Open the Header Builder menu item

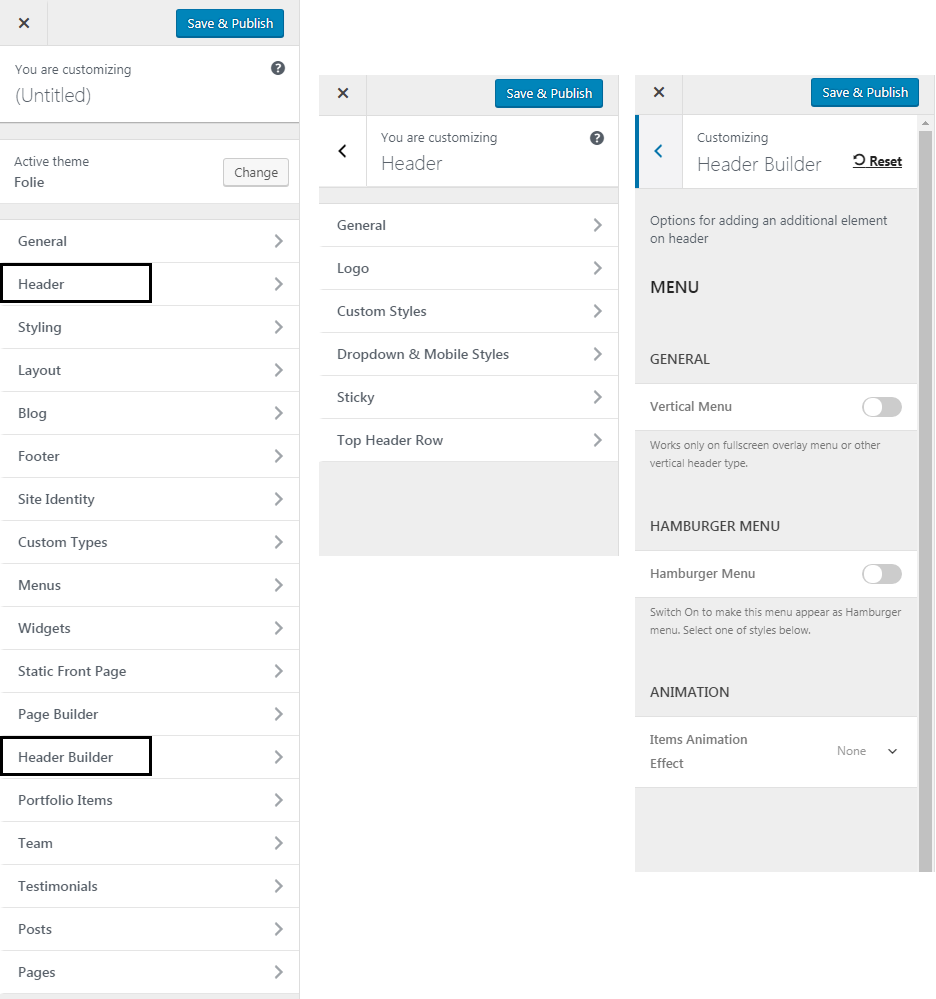coord(150,757)
